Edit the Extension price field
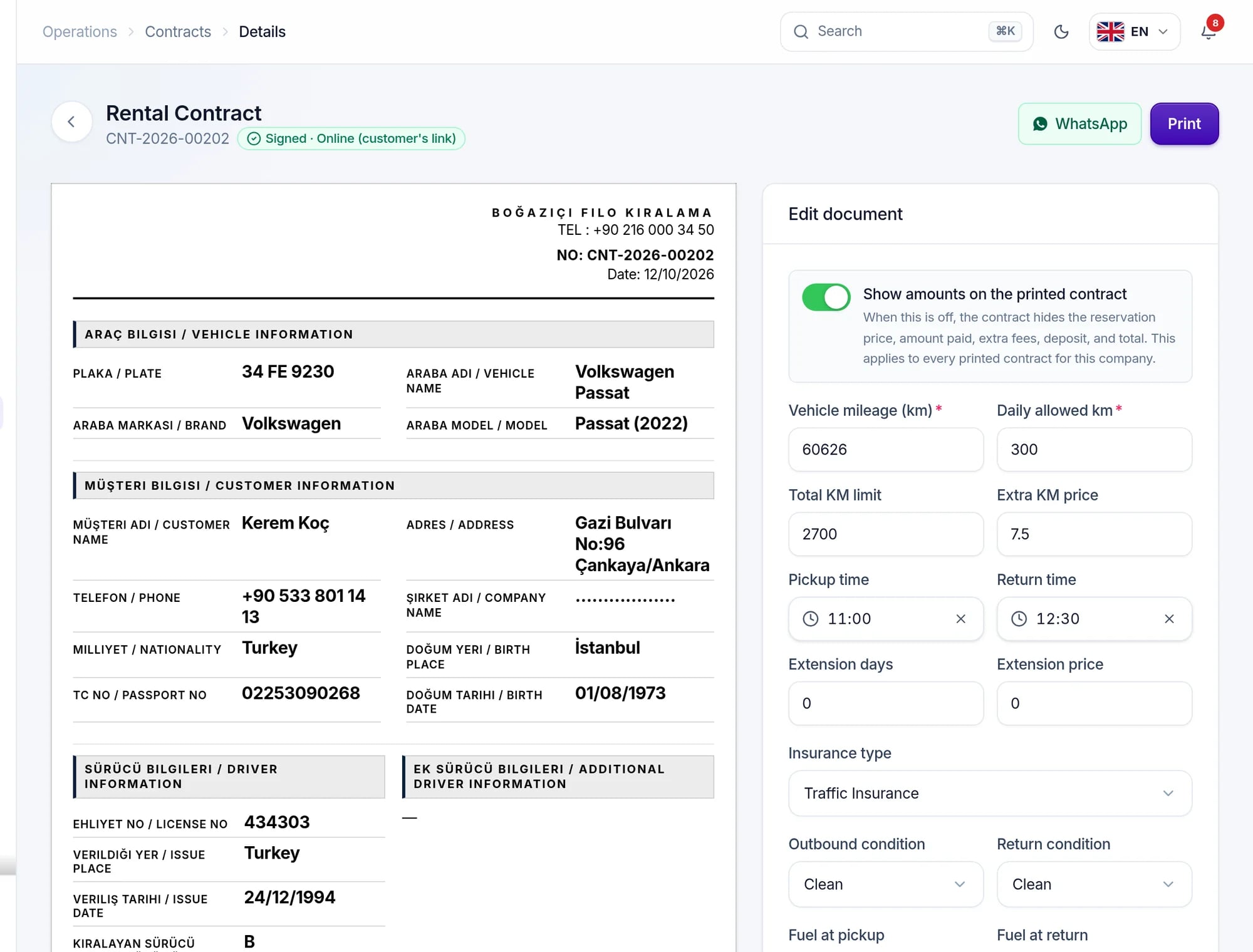This screenshot has width=1253, height=952. tap(1094, 703)
